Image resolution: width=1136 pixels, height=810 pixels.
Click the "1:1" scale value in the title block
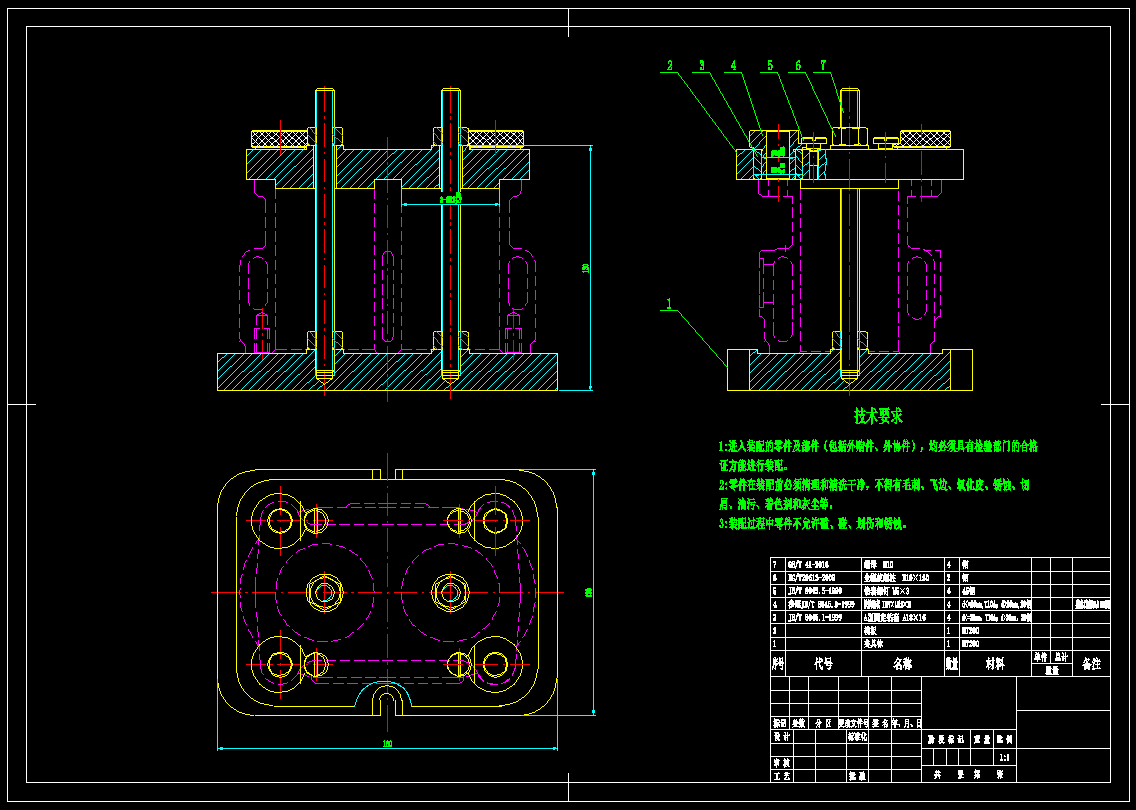pyautogui.click(x=1005, y=758)
